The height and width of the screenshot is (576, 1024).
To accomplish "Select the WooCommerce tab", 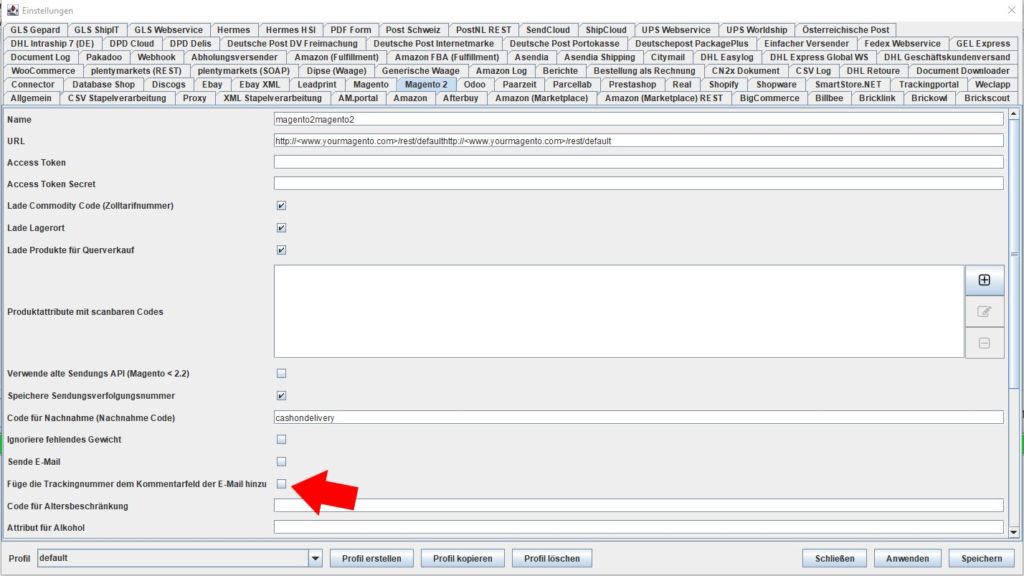I will (43, 71).
